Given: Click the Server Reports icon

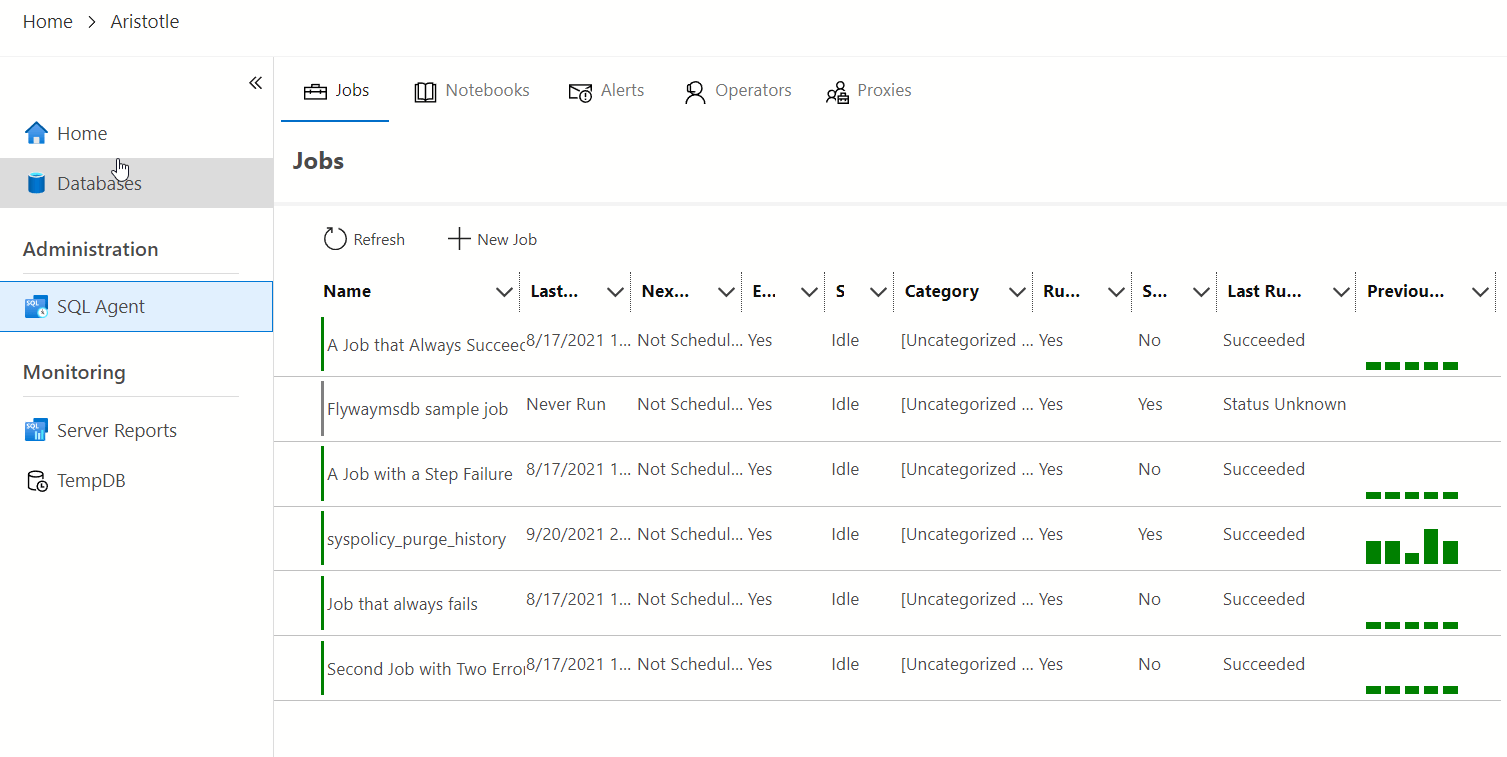Looking at the screenshot, I should click(37, 431).
